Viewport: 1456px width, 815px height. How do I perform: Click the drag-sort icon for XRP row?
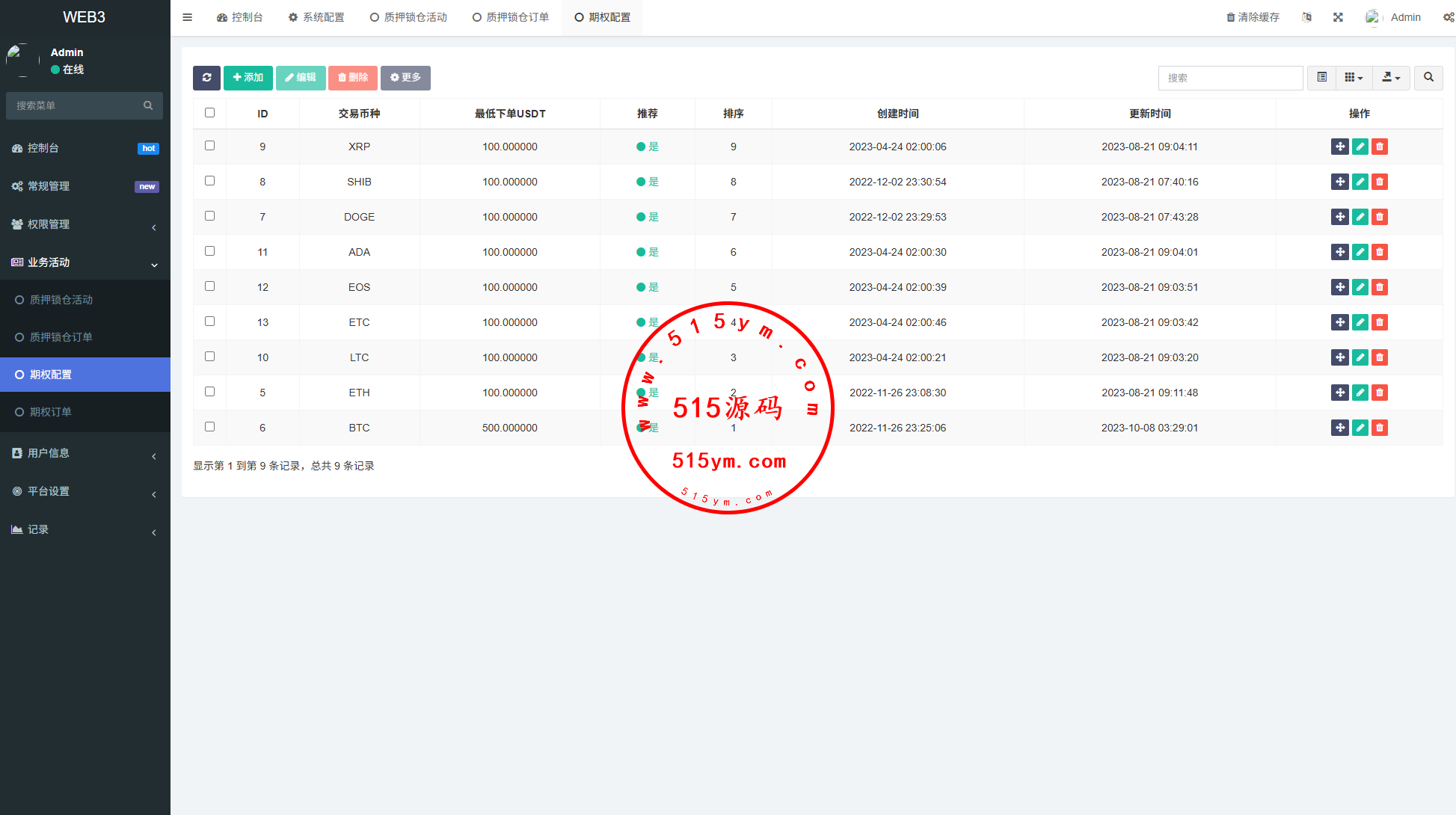pos(1339,147)
